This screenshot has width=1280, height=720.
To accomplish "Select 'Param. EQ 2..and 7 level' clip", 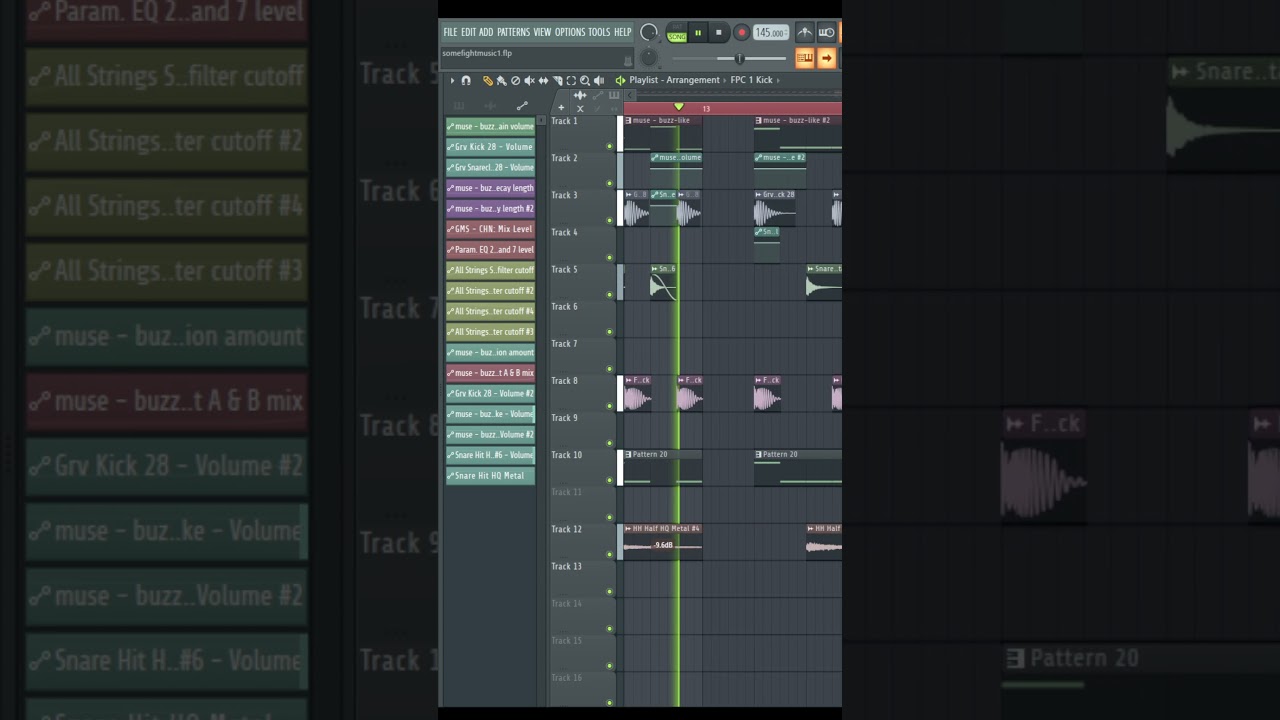I will (490, 250).
